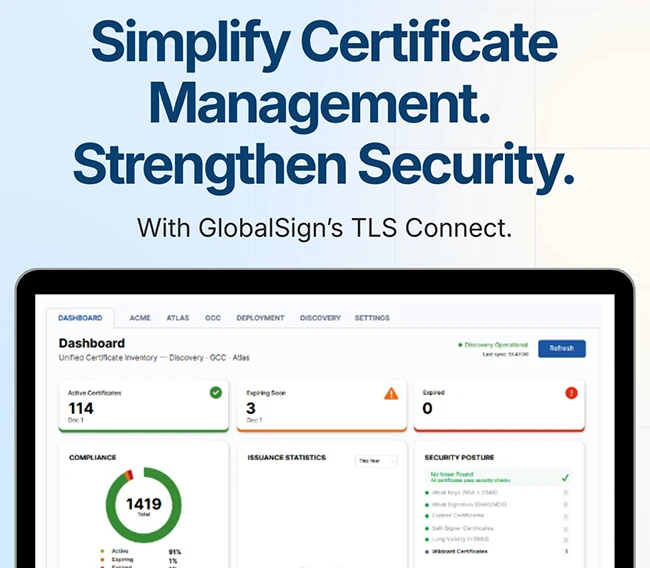Click the blue Refresh button
The height and width of the screenshot is (568, 650).
[562, 348]
